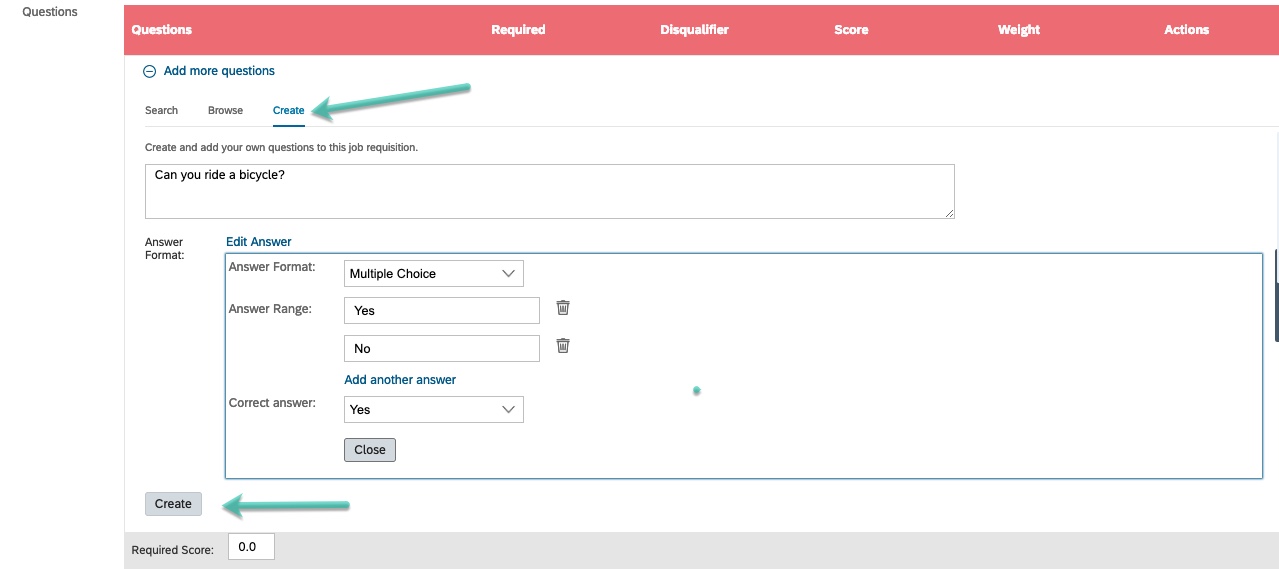Click the Weight column header

pyautogui.click(x=1018, y=30)
